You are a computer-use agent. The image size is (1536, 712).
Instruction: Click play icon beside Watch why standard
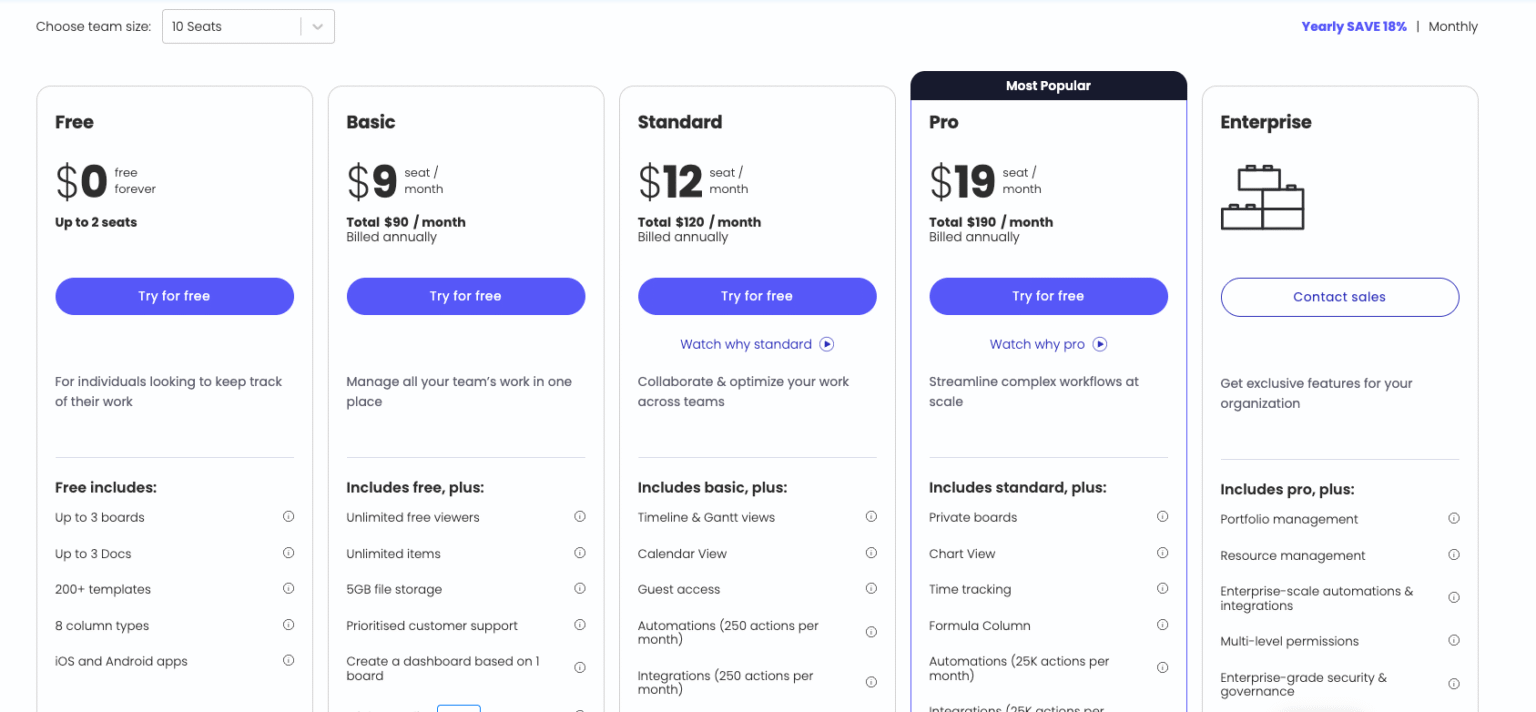827,344
